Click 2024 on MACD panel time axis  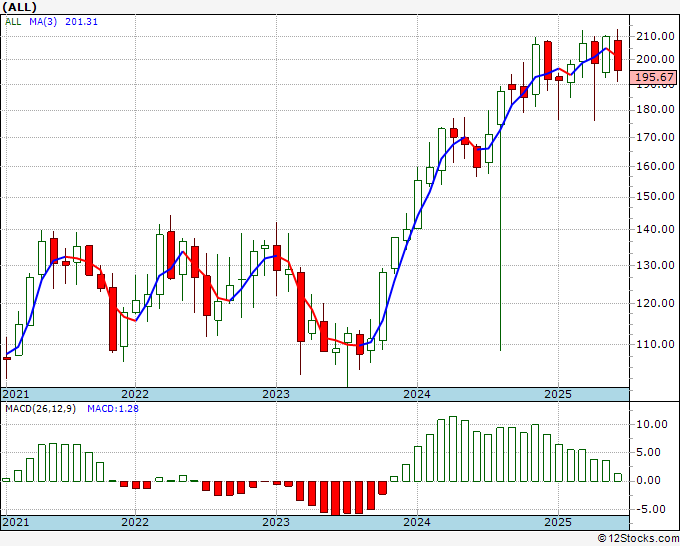point(417,522)
